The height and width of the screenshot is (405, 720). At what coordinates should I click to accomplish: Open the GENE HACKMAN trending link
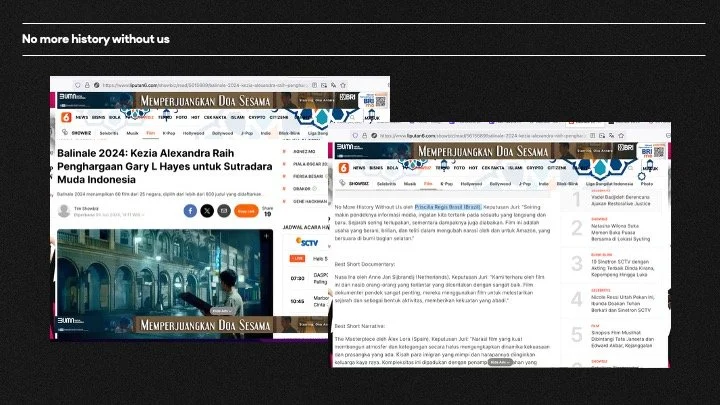310,202
